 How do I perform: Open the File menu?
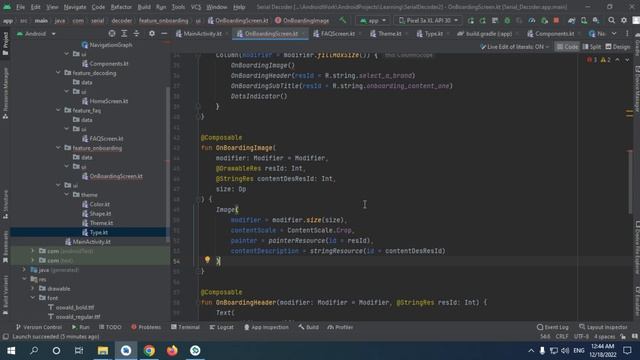(20, 7)
